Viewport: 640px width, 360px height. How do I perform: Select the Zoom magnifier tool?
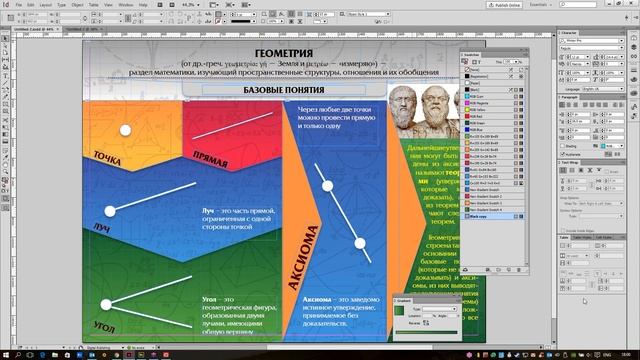5,172
